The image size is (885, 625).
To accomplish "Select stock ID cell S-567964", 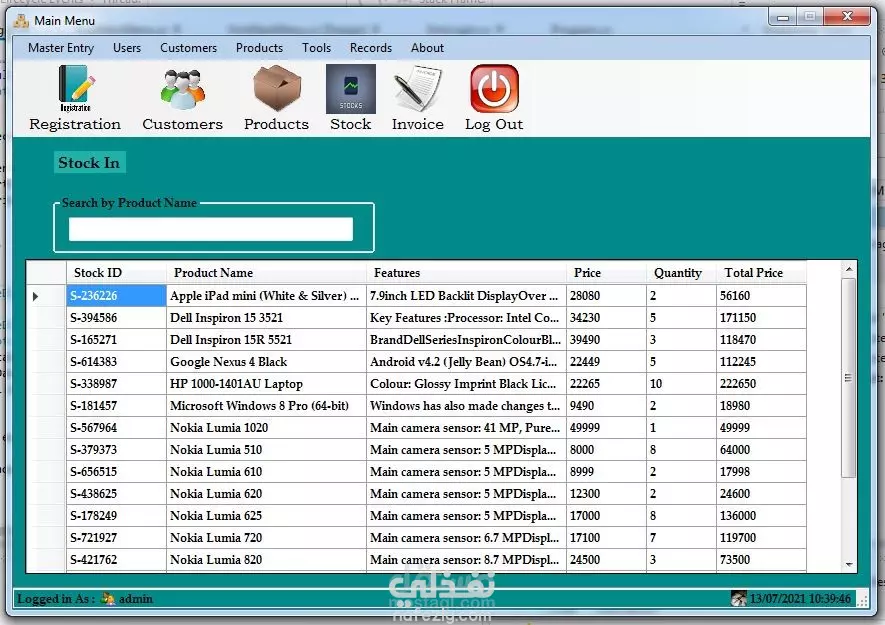I will pyautogui.click(x=116, y=428).
